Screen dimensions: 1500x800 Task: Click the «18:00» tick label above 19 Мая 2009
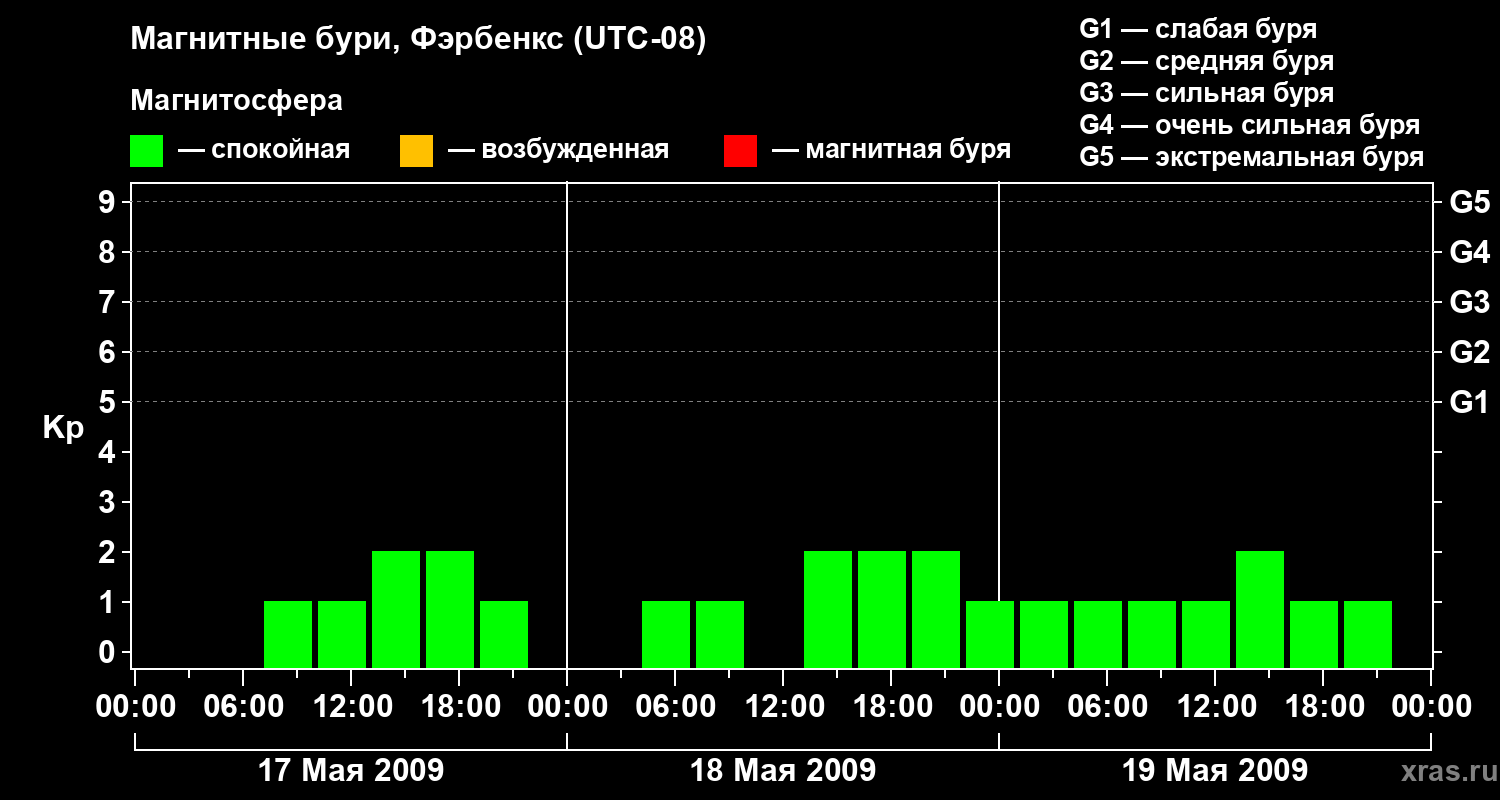1323,706
